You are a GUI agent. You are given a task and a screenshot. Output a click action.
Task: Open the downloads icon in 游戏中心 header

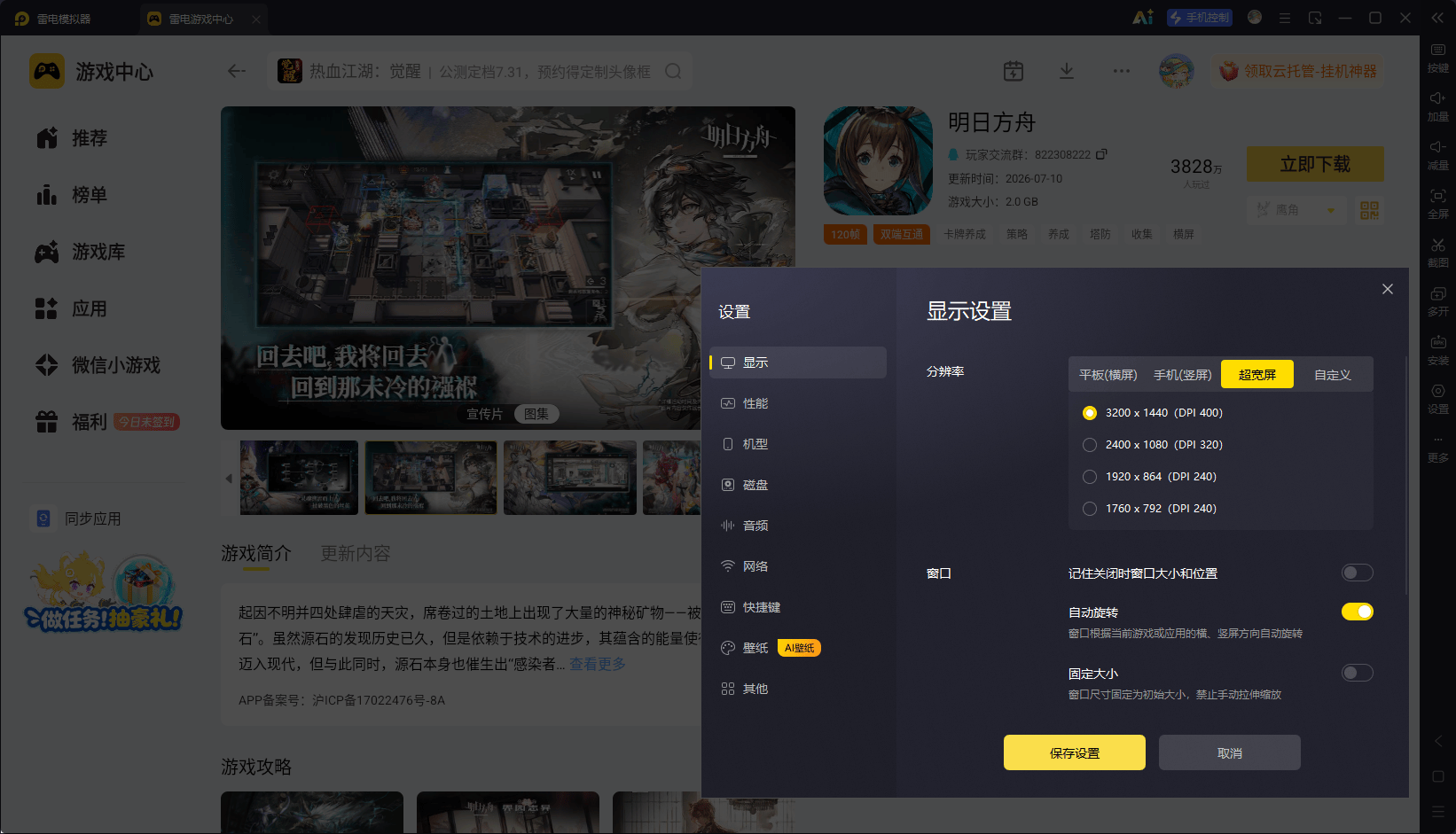click(x=1067, y=71)
